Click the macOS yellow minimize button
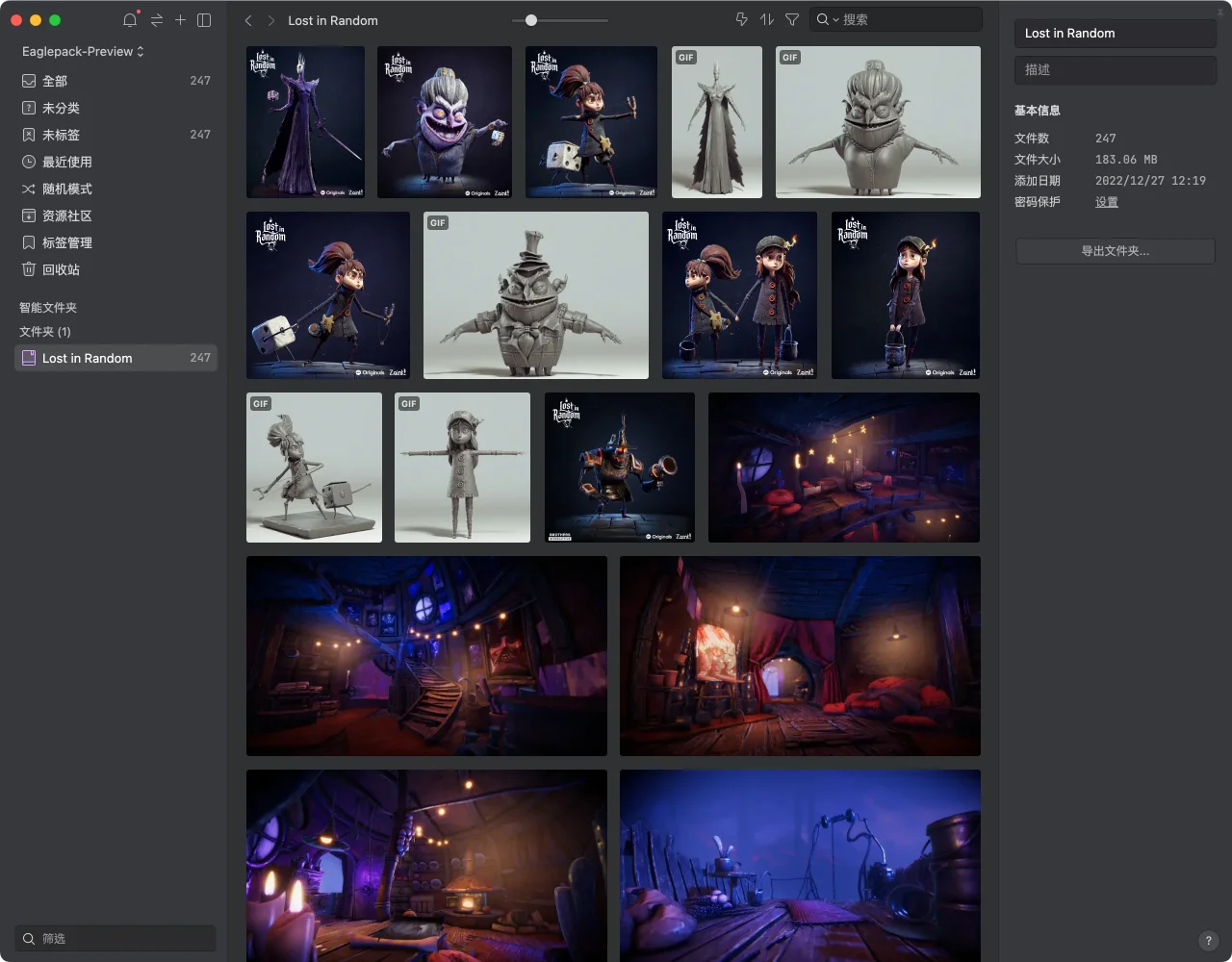The width and height of the screenshot is (1232, 962). pos(36,20)
